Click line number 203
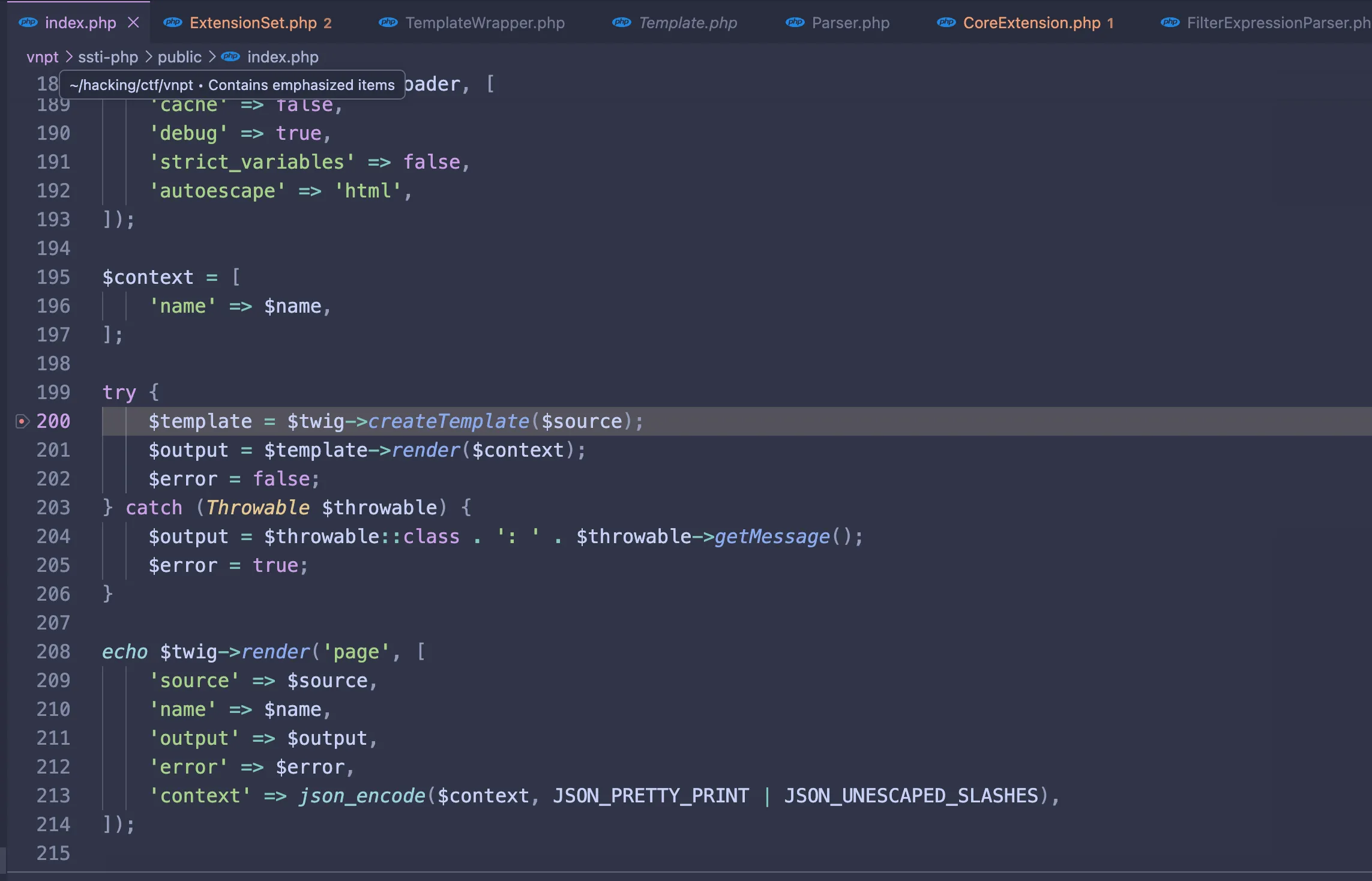The image size is (1372, 881). coord(53,508)
